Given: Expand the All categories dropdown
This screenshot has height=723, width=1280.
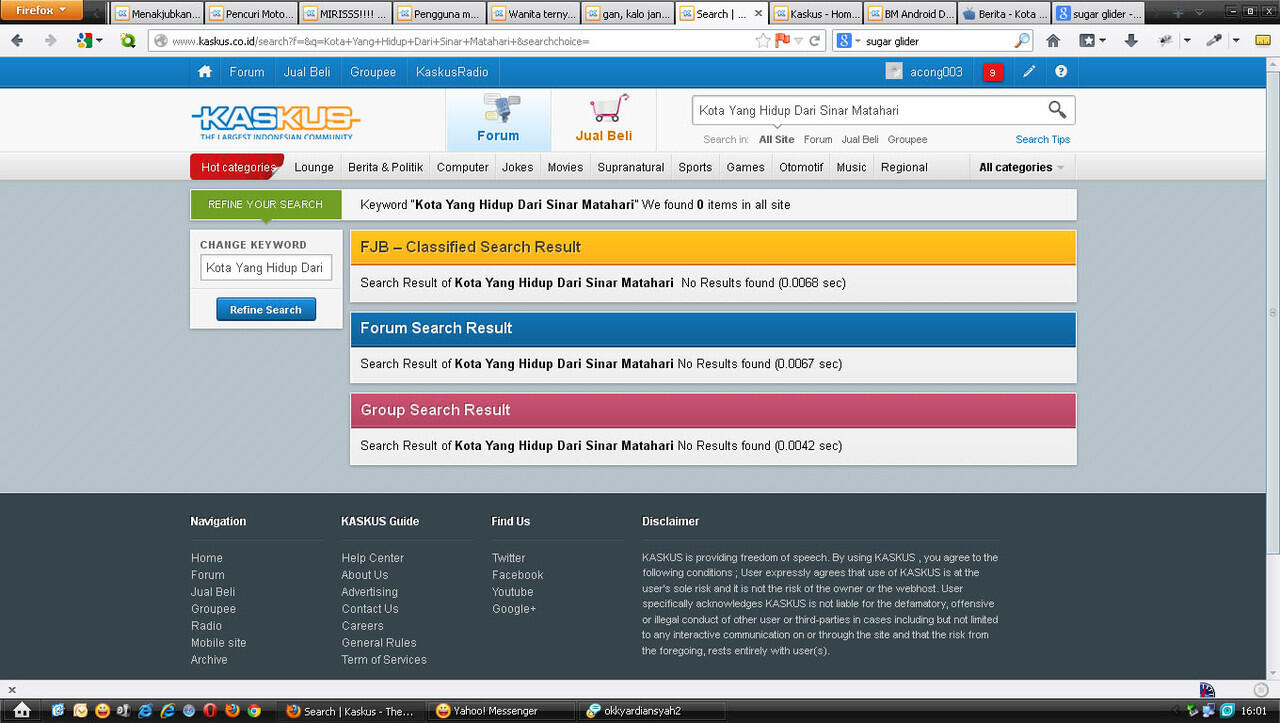Looking at the screenshot, I should click(1021, 167).
